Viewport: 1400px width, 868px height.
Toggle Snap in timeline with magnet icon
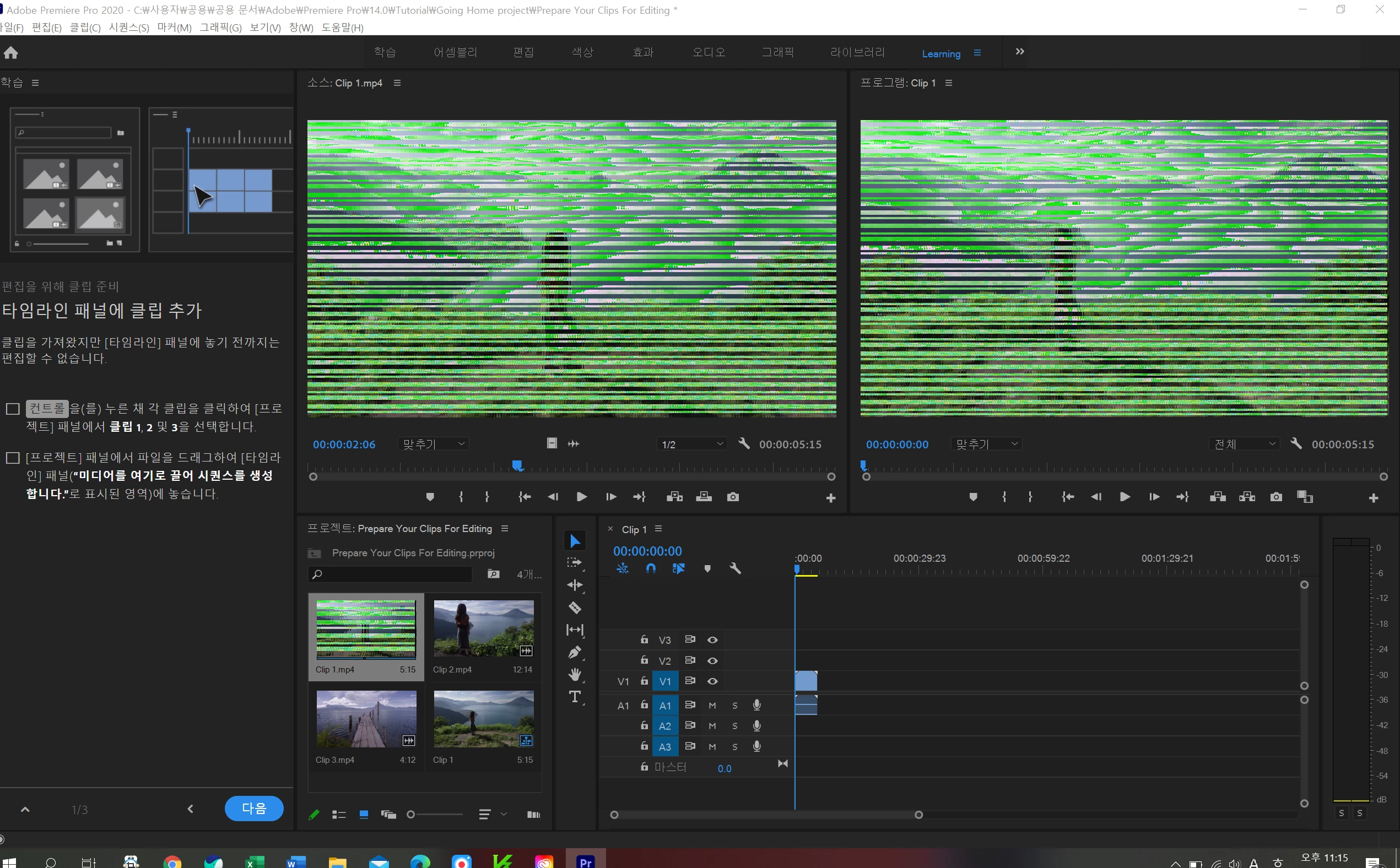pos(651,568)
